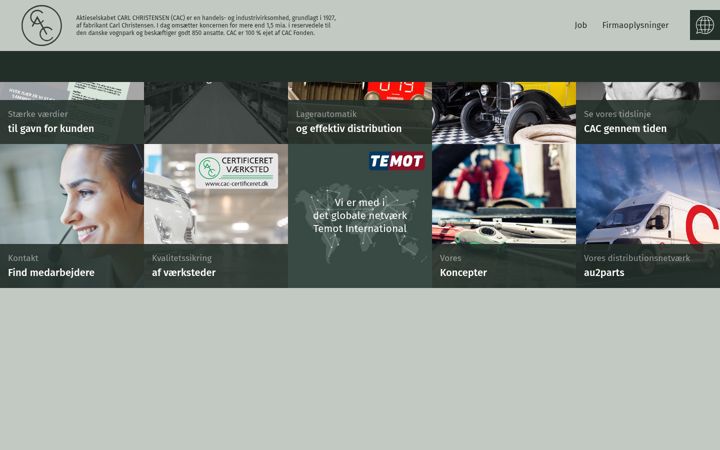Click the world map network graphic
The width and height of the screenshot is (720, 450).
360,223
